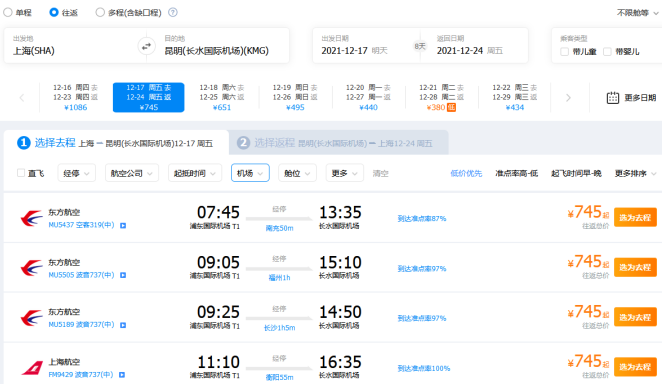Screen dimensions: 664x384
Task: Click the Fuzhou 1h stopover text
Action: coord(279,278)
